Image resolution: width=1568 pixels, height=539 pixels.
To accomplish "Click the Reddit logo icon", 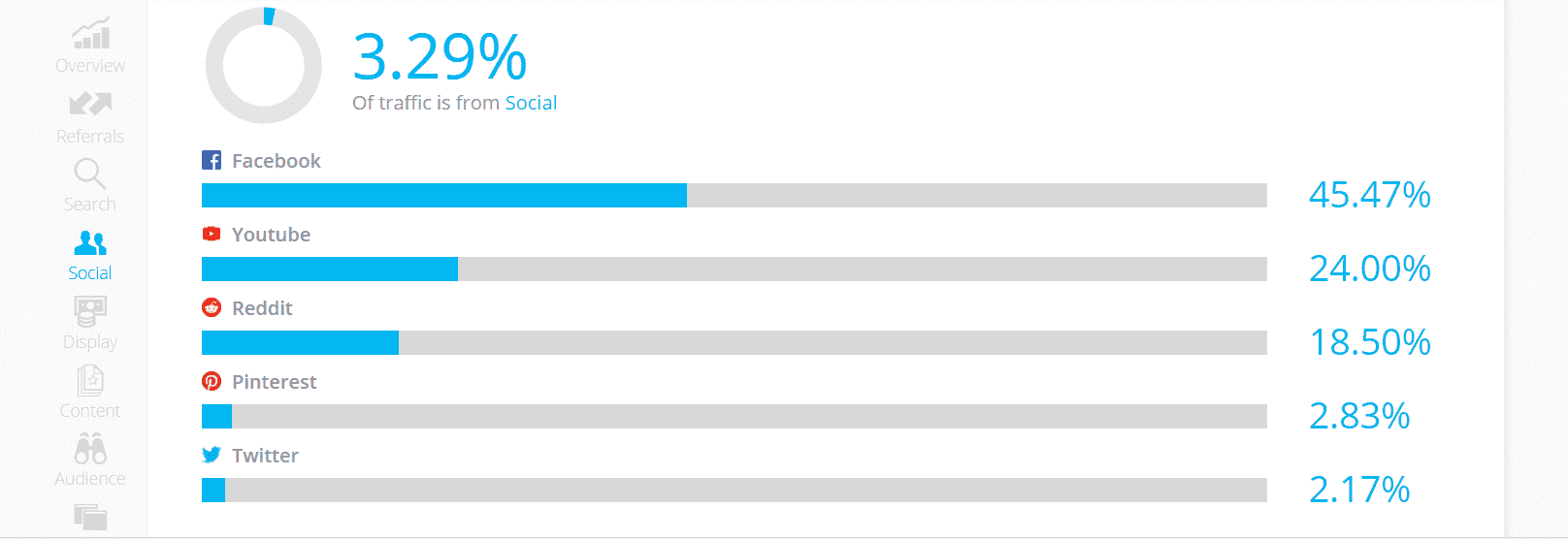I will (212, 307).
